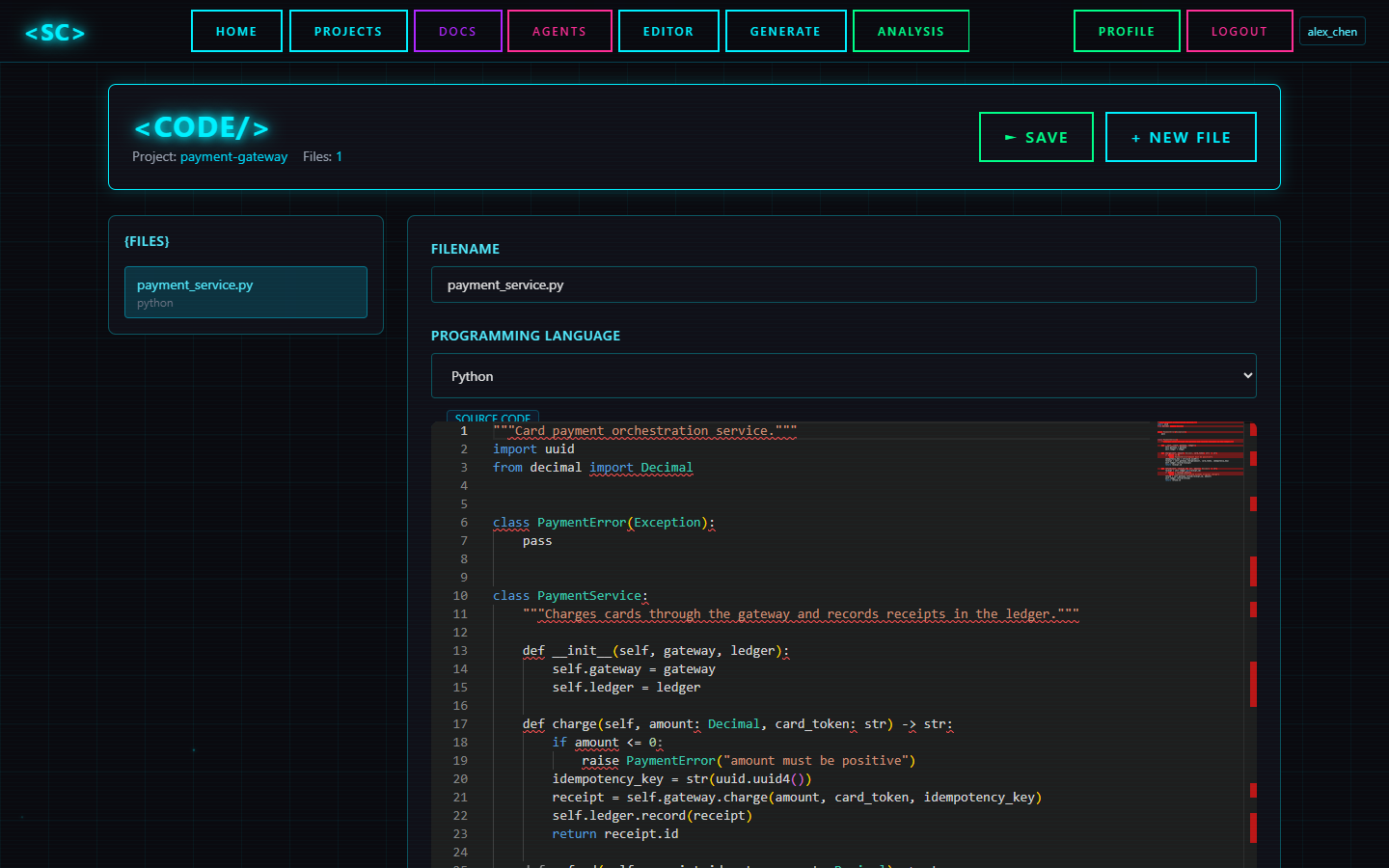The image size is (1389, 868).
Task: Navigate to Agents
Action: click(559, 31)
